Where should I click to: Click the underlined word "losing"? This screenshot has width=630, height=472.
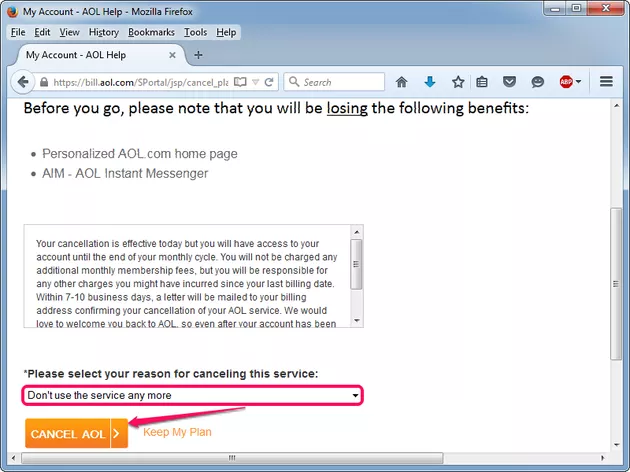click(x=347, y=108)
